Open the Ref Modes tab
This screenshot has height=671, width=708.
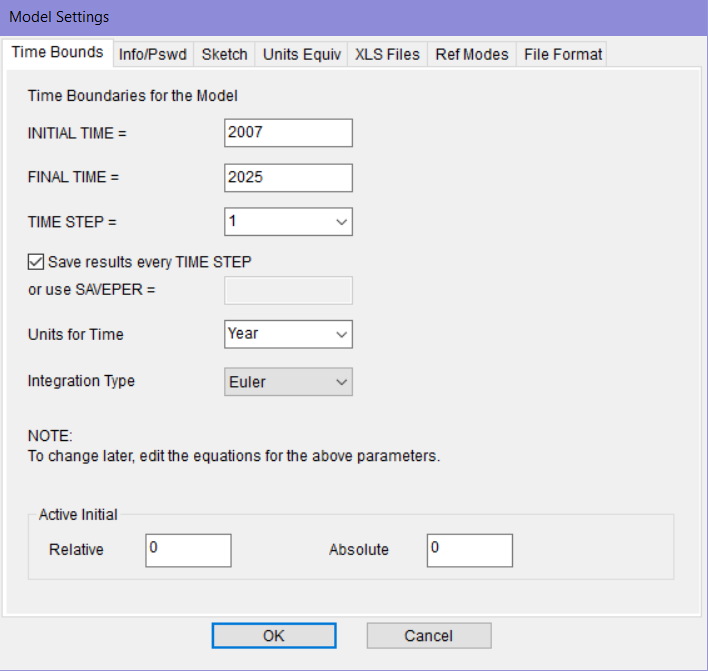click(472, 54)
